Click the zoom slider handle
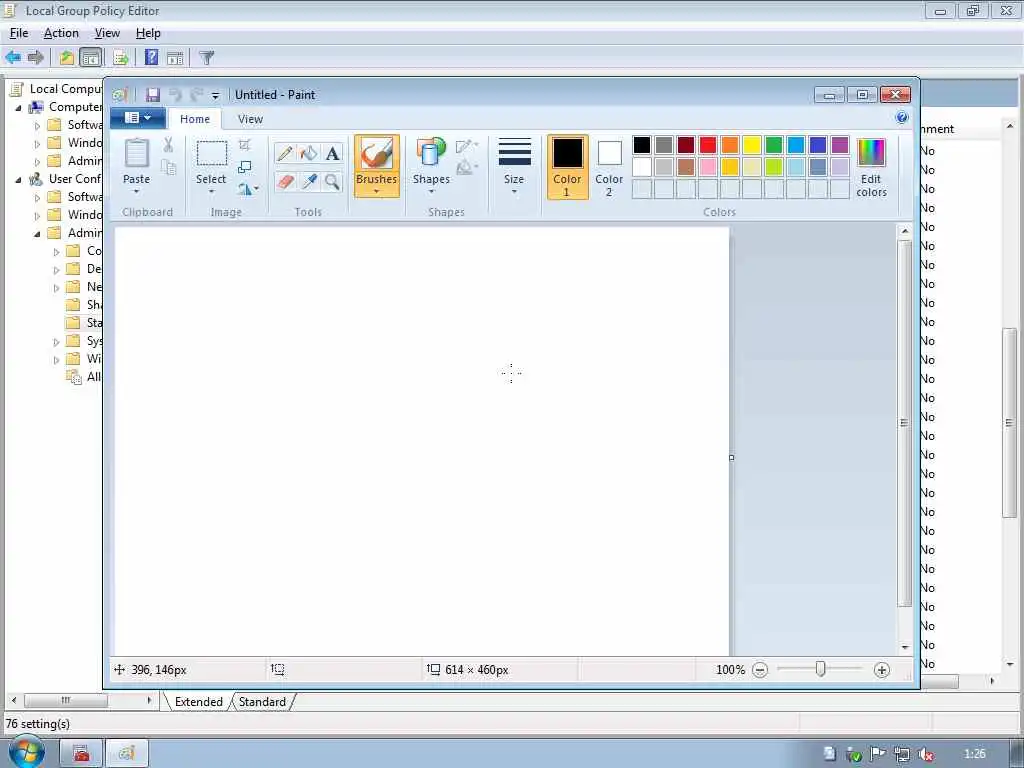 [x=820, y=669]
